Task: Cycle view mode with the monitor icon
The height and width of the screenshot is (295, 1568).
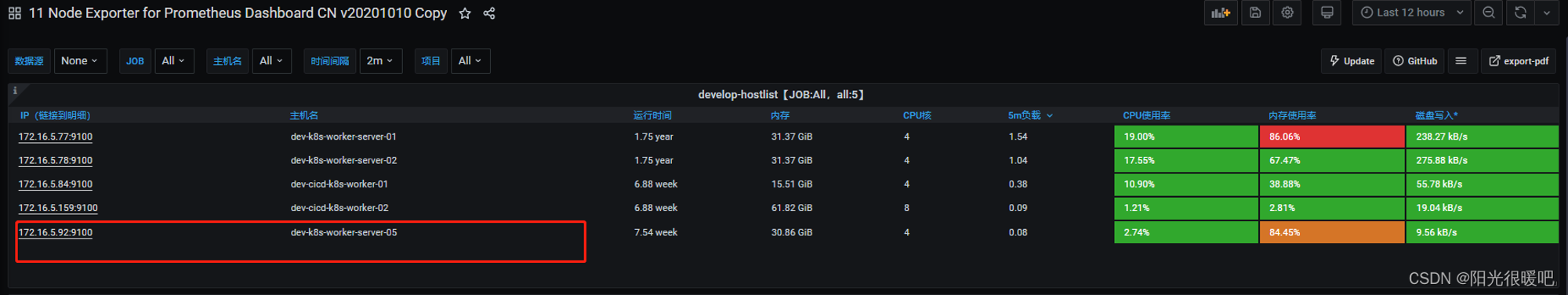Action: pos(1327,13)
